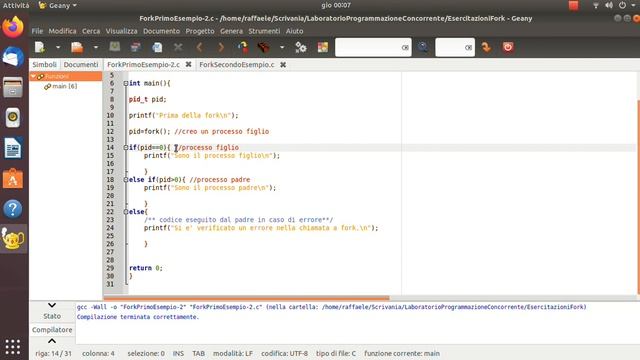This screenshot has width=640, height=360.
Task: Click the editor vertical scrollbar
Action: pos(638,196)
